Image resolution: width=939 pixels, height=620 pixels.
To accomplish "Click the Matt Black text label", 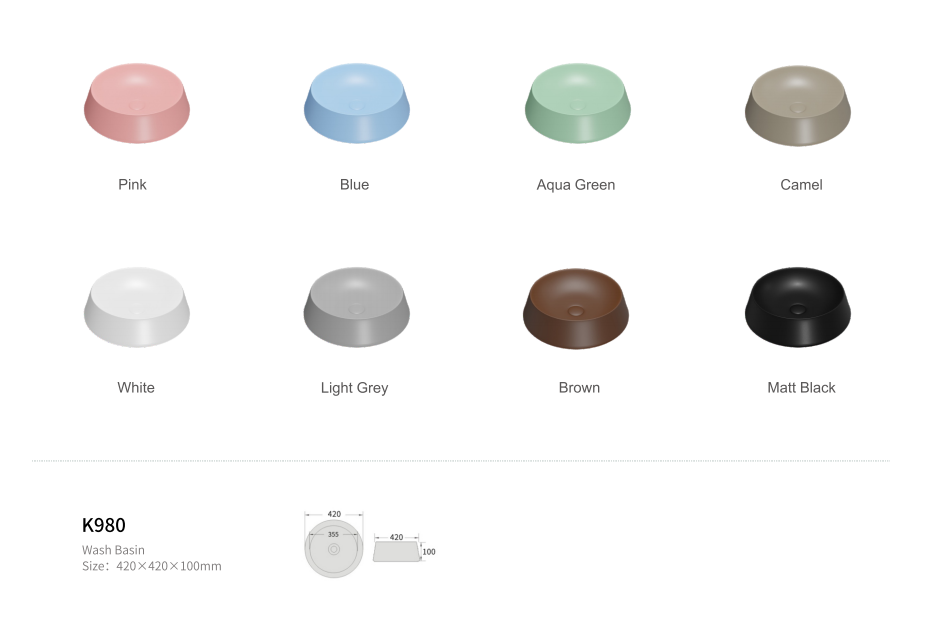I will click(x=801, y=388).
